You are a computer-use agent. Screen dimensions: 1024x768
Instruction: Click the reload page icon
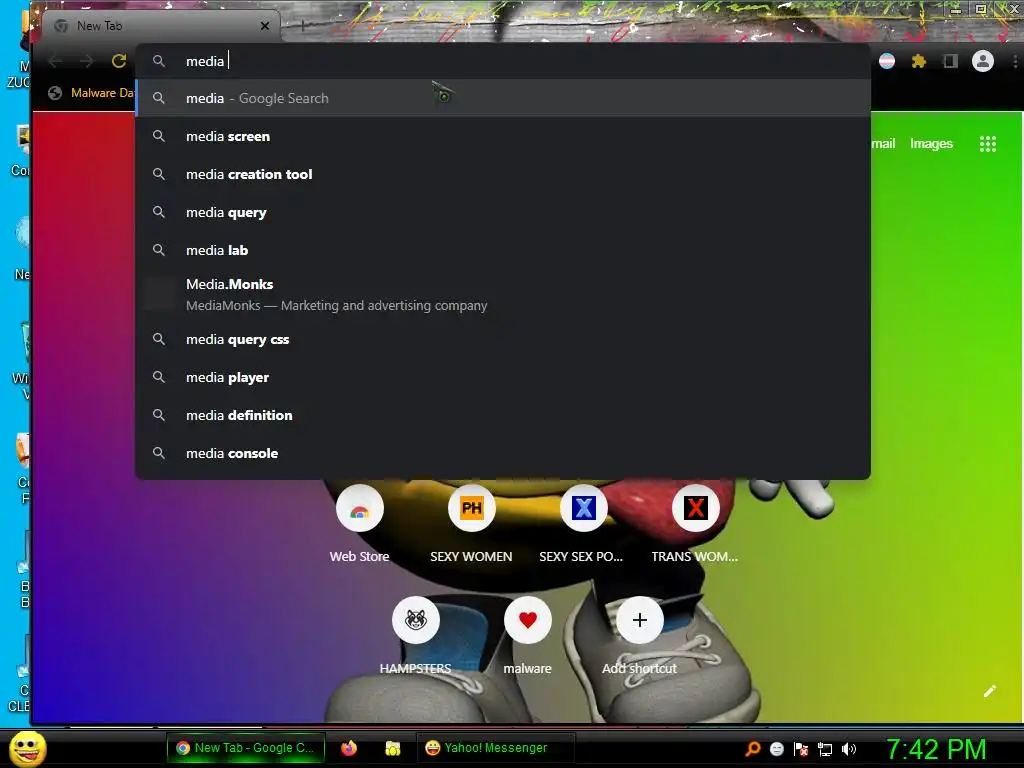coord(119,61)
